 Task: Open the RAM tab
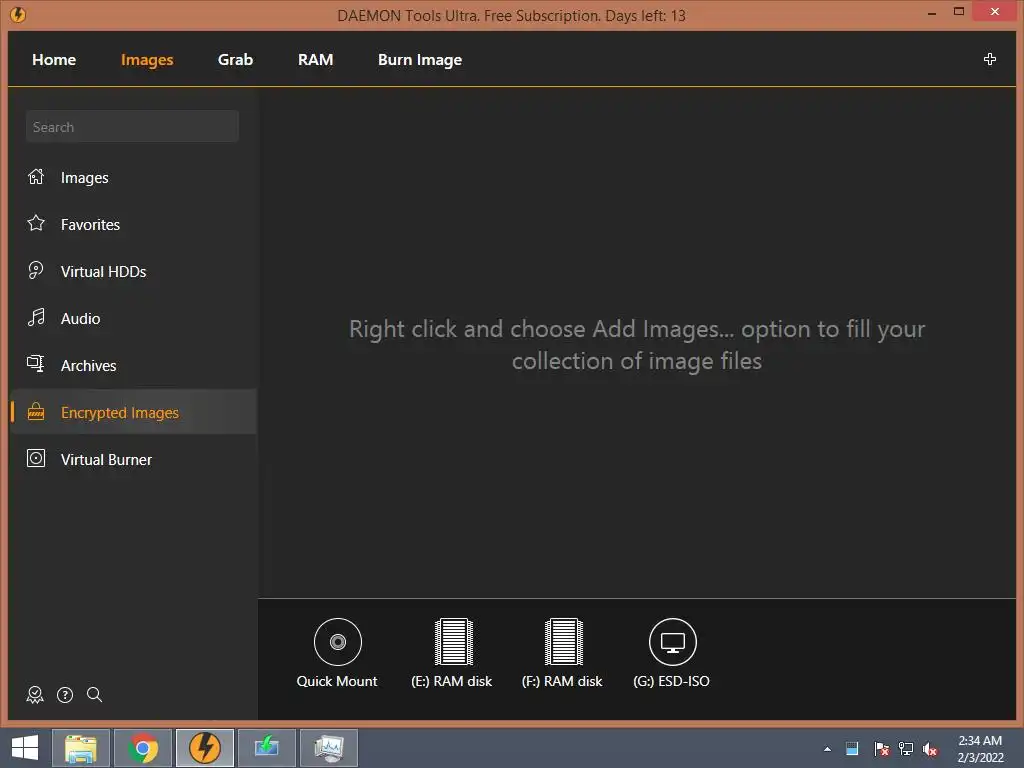(315, 59)
